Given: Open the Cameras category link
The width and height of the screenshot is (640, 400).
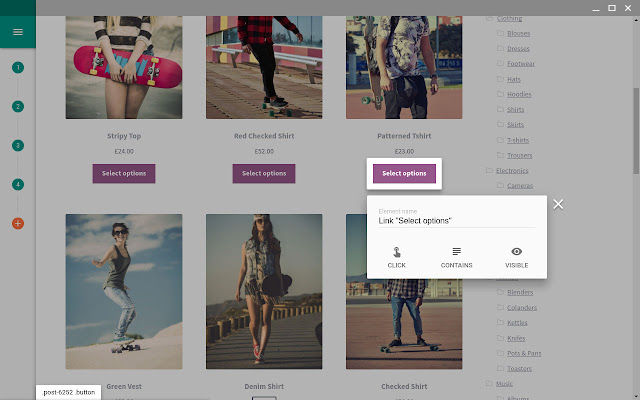Looking at the screenshot, I should pos(520,186).
